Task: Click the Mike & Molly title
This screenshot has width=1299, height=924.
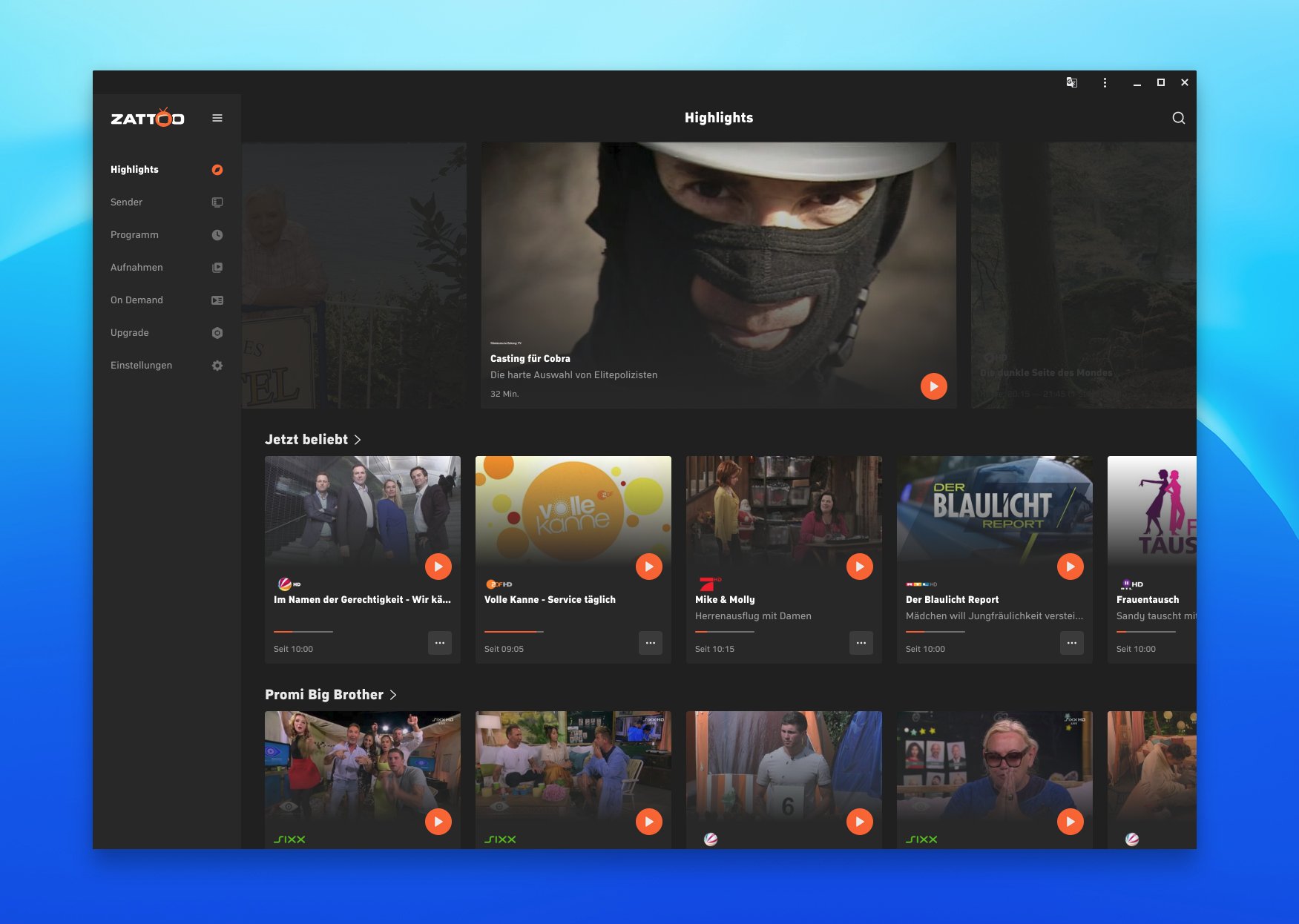Action: tap(725, 599)
